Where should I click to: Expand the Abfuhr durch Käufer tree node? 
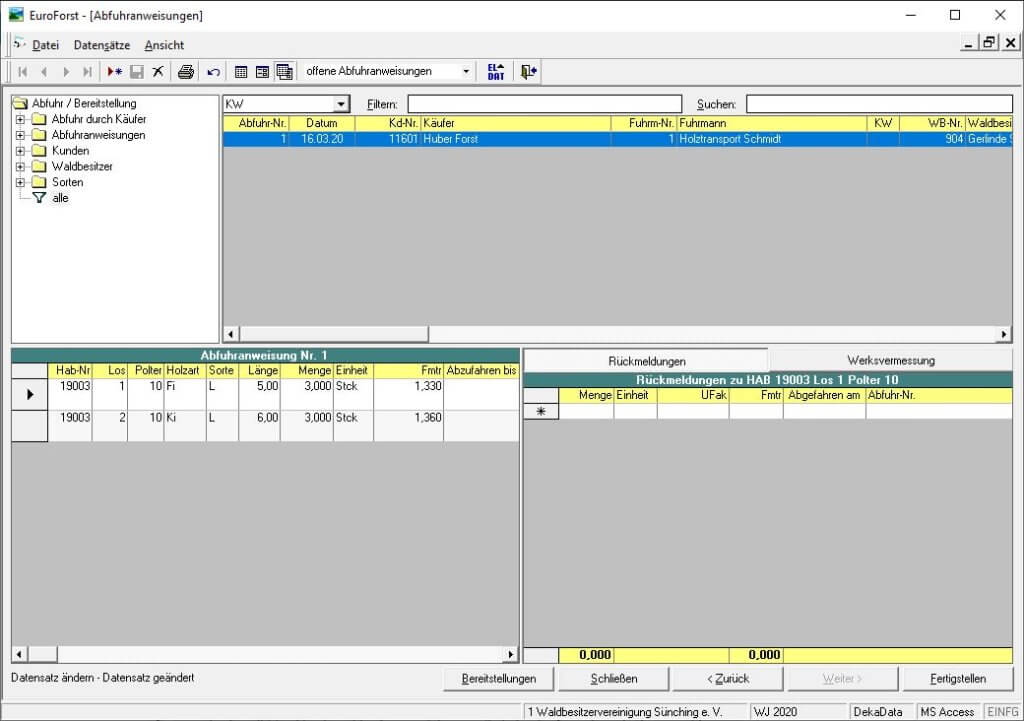20,119
